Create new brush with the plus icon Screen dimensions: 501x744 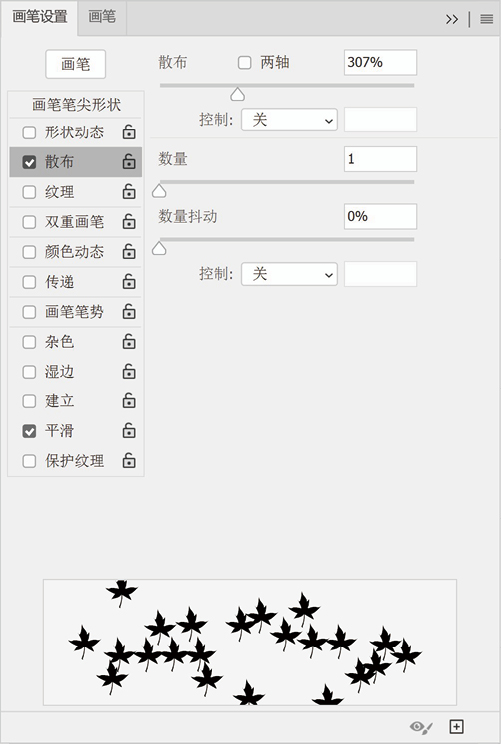456,726
